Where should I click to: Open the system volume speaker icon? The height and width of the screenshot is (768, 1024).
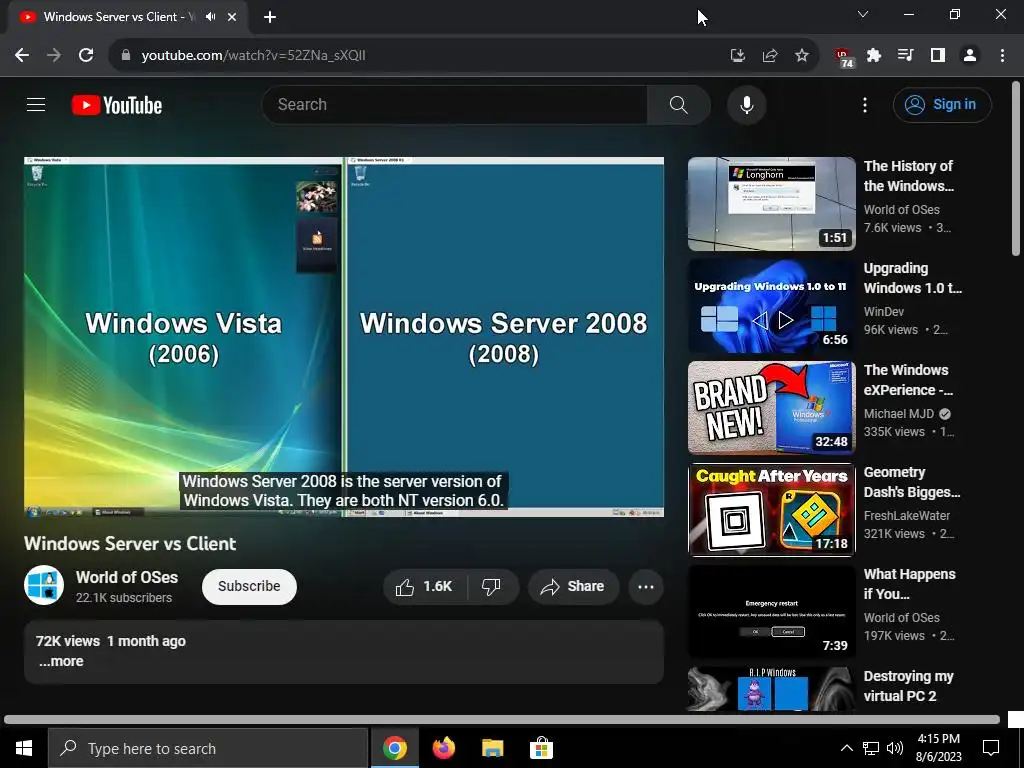point(895,748)
